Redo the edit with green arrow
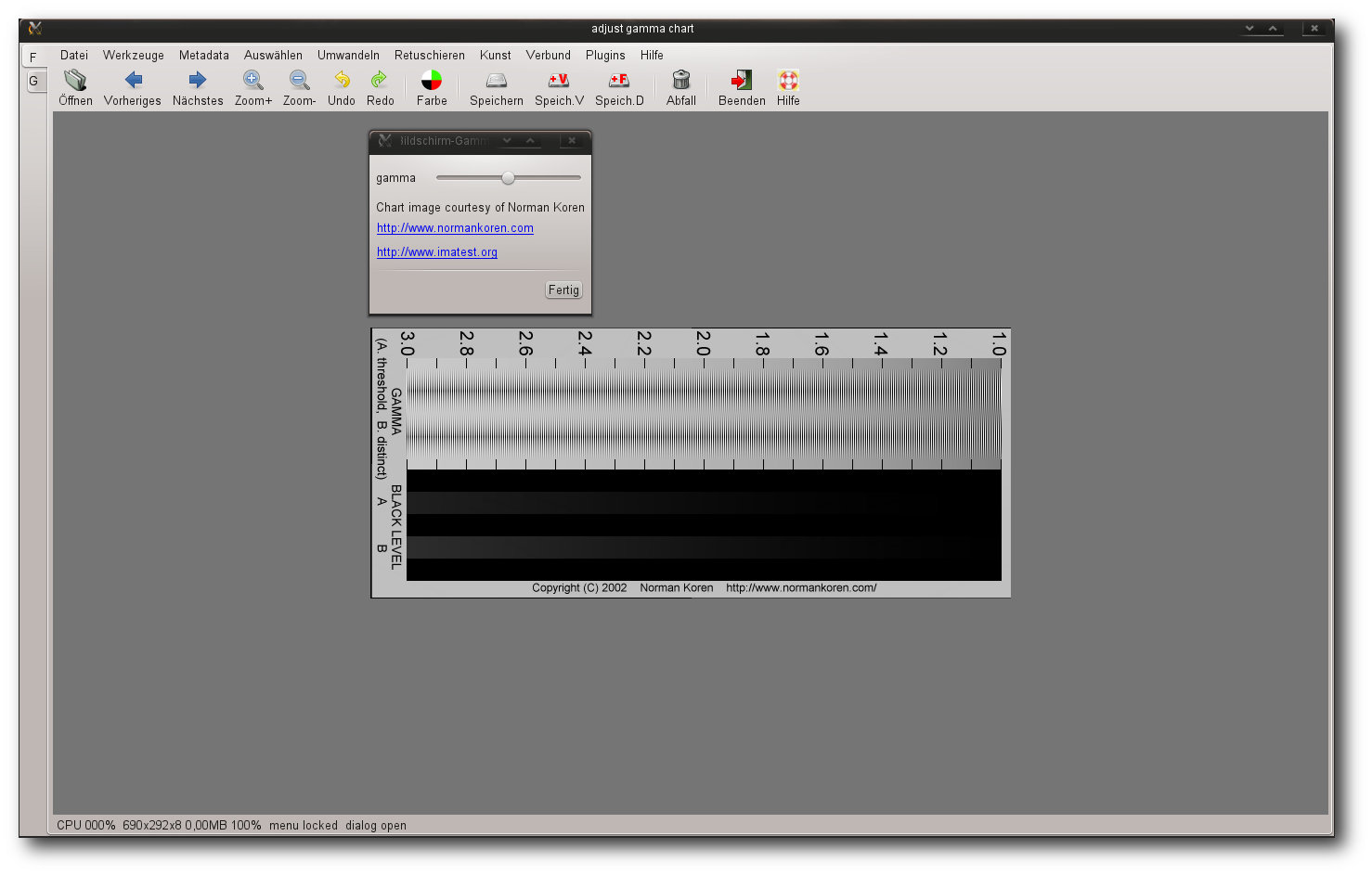This screenshot has width=1372, height=875. 380,81
